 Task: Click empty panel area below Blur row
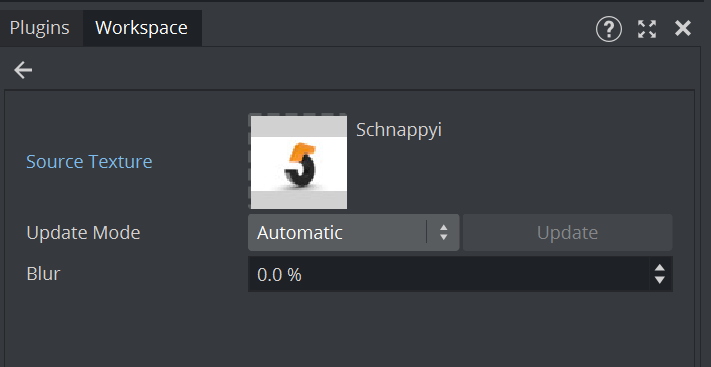[349, 330]
